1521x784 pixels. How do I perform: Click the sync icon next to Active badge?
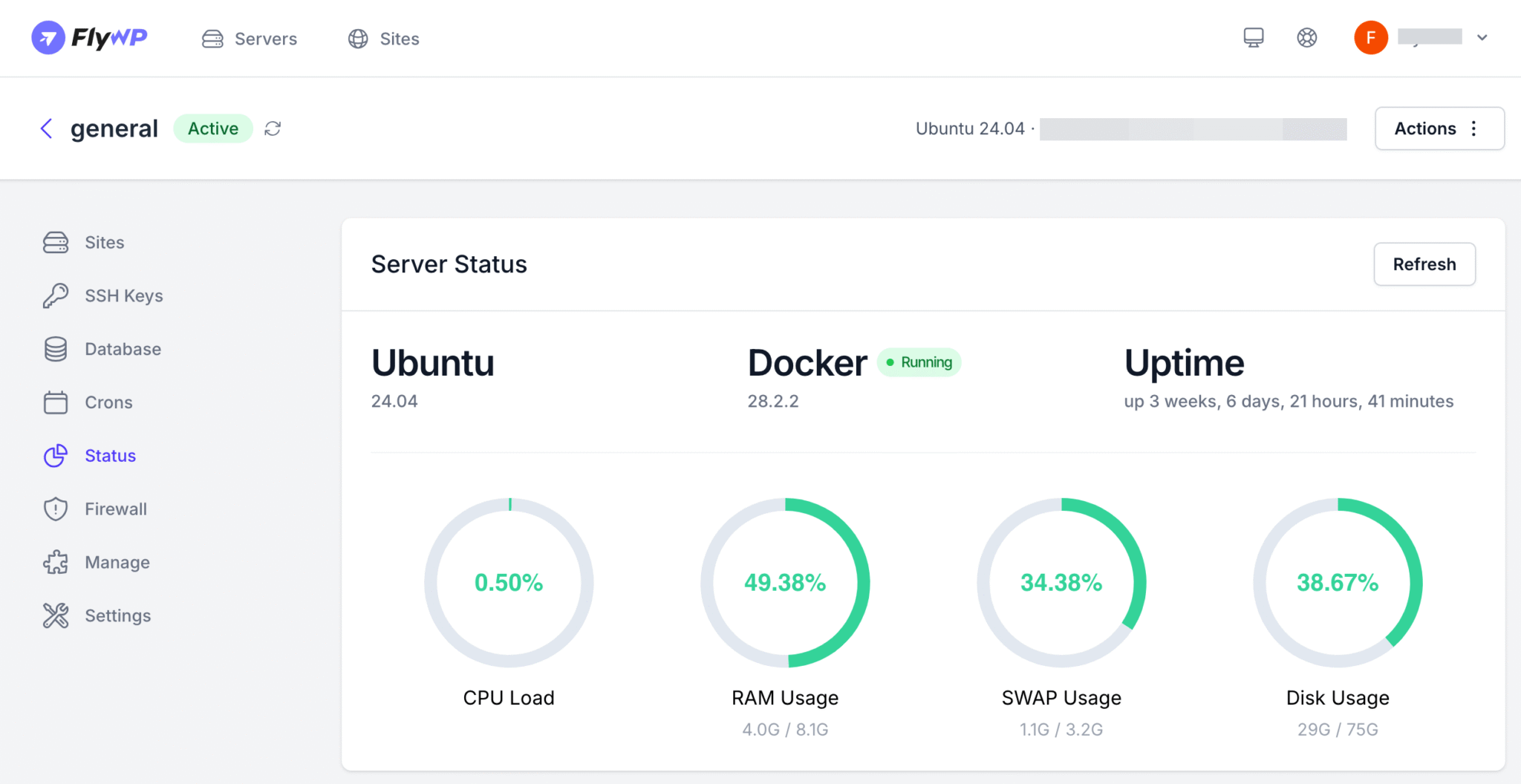pyautogui.click(x=273, y=128)
